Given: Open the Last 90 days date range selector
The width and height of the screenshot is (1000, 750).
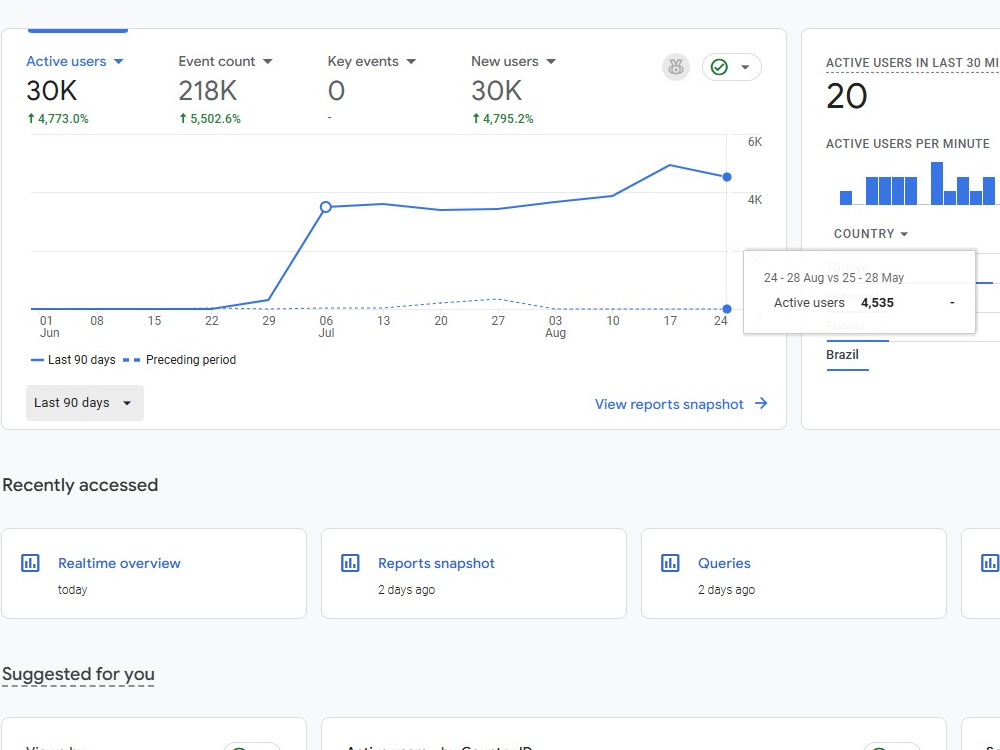Looking at the screenshot, I should pyautogui.click(x=85, y=403).
